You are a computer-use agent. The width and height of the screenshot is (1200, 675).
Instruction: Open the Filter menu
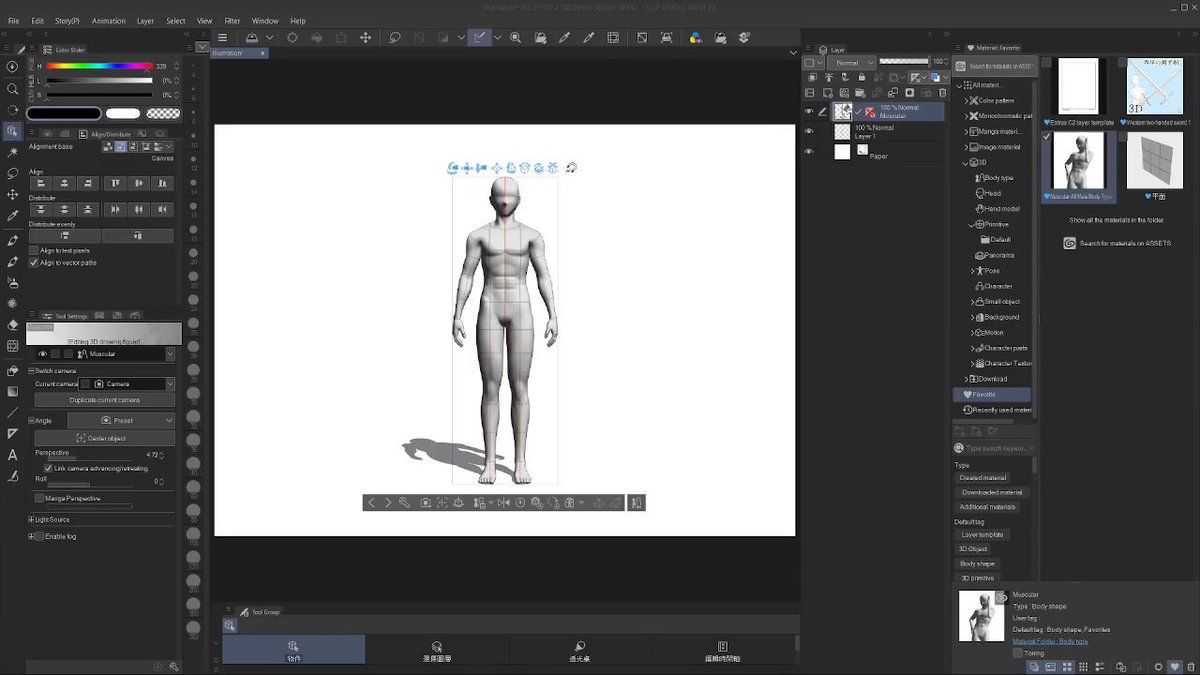click(232, 20)
